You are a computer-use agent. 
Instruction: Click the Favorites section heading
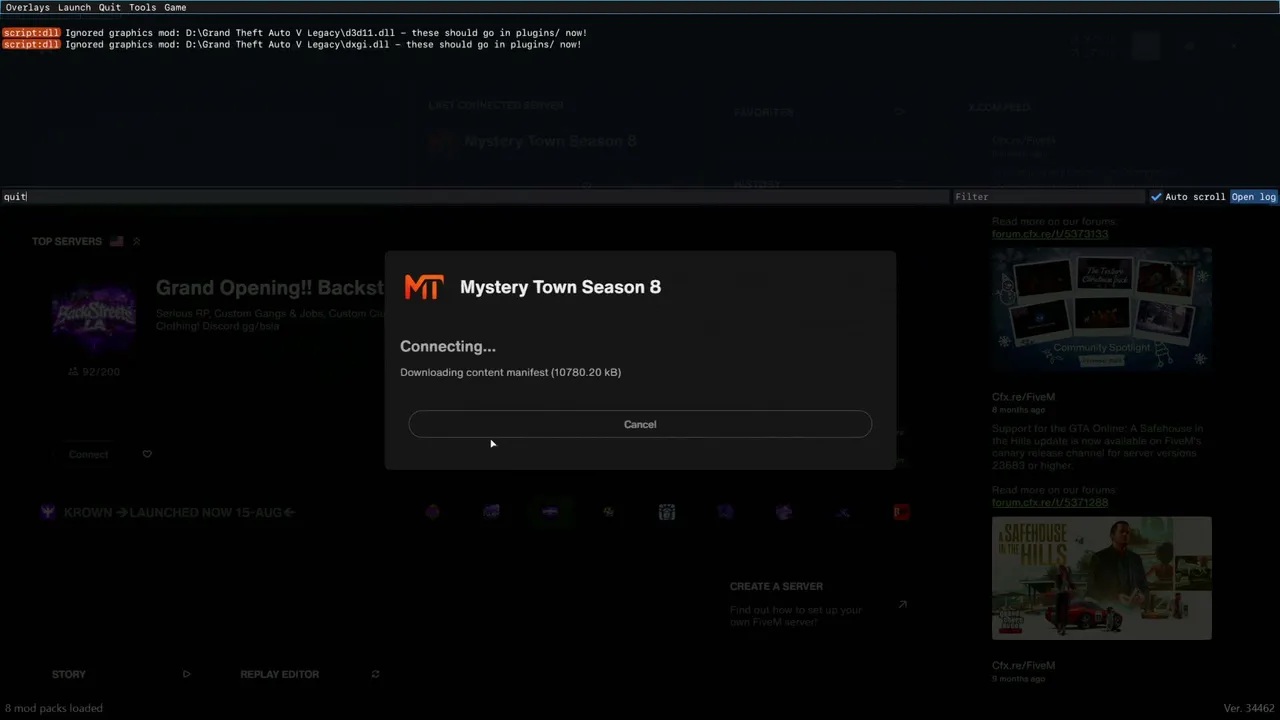pyautogui.click(x=764, y=112)
